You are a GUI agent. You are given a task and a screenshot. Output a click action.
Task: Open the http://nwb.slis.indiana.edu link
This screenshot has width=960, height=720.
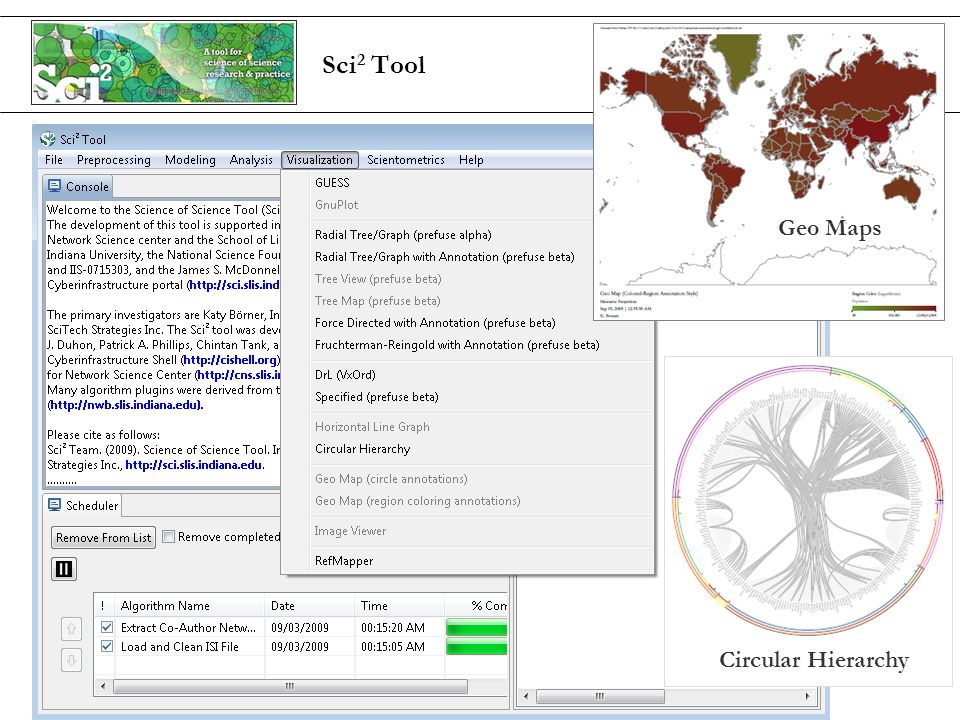pos(125,405)
